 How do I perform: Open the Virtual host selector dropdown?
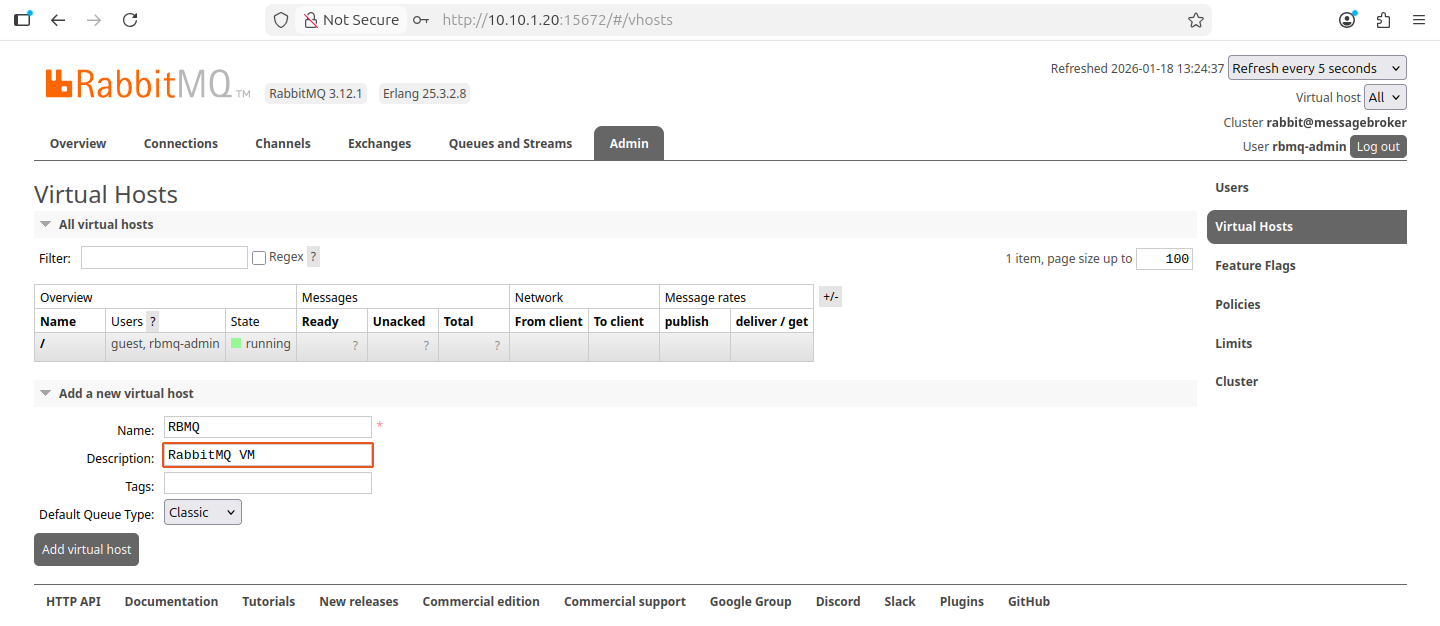coord(1385,97)
